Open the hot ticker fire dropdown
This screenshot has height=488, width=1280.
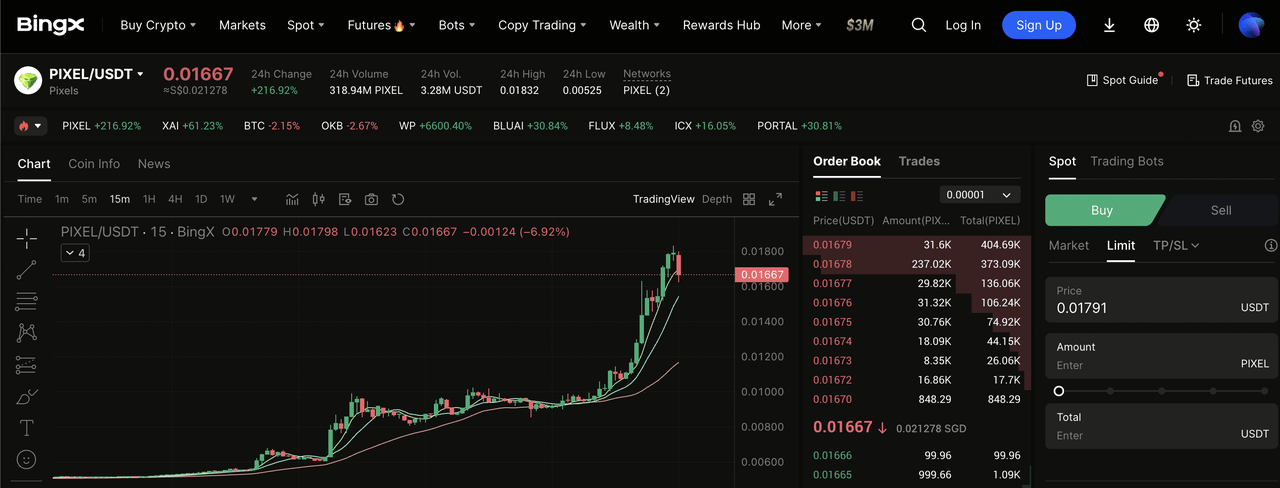[30, 126]
